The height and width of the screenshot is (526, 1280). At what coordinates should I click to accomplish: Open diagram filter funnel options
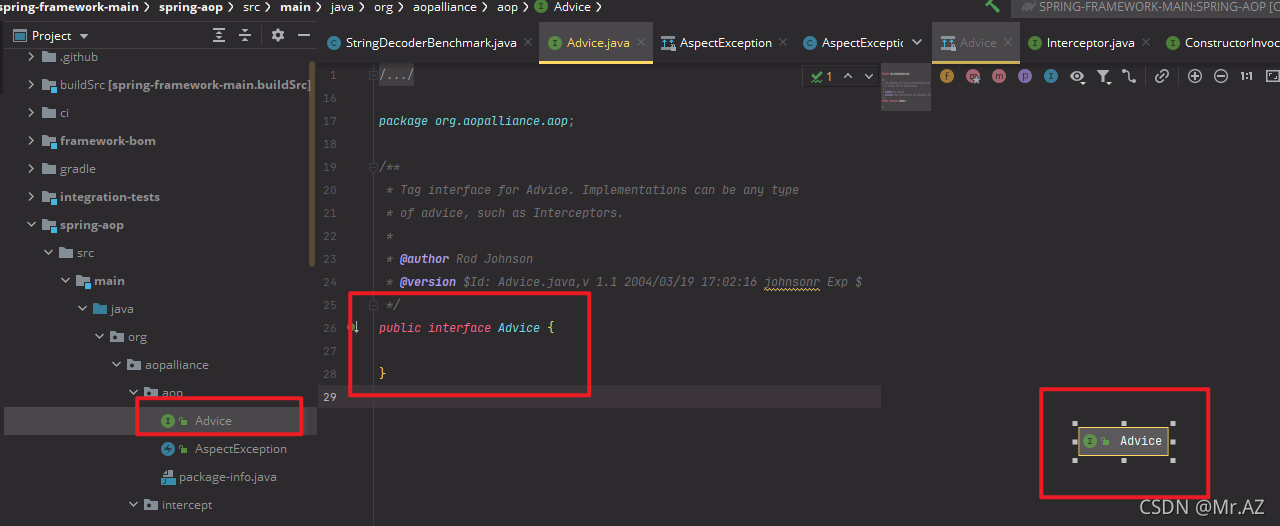point(1104,76)
